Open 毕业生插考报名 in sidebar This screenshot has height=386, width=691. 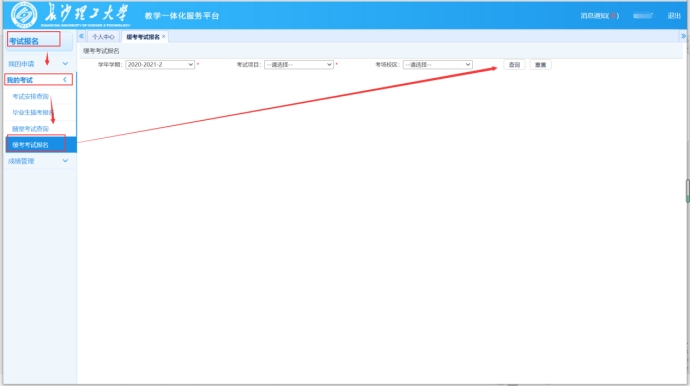coord(33,112)
